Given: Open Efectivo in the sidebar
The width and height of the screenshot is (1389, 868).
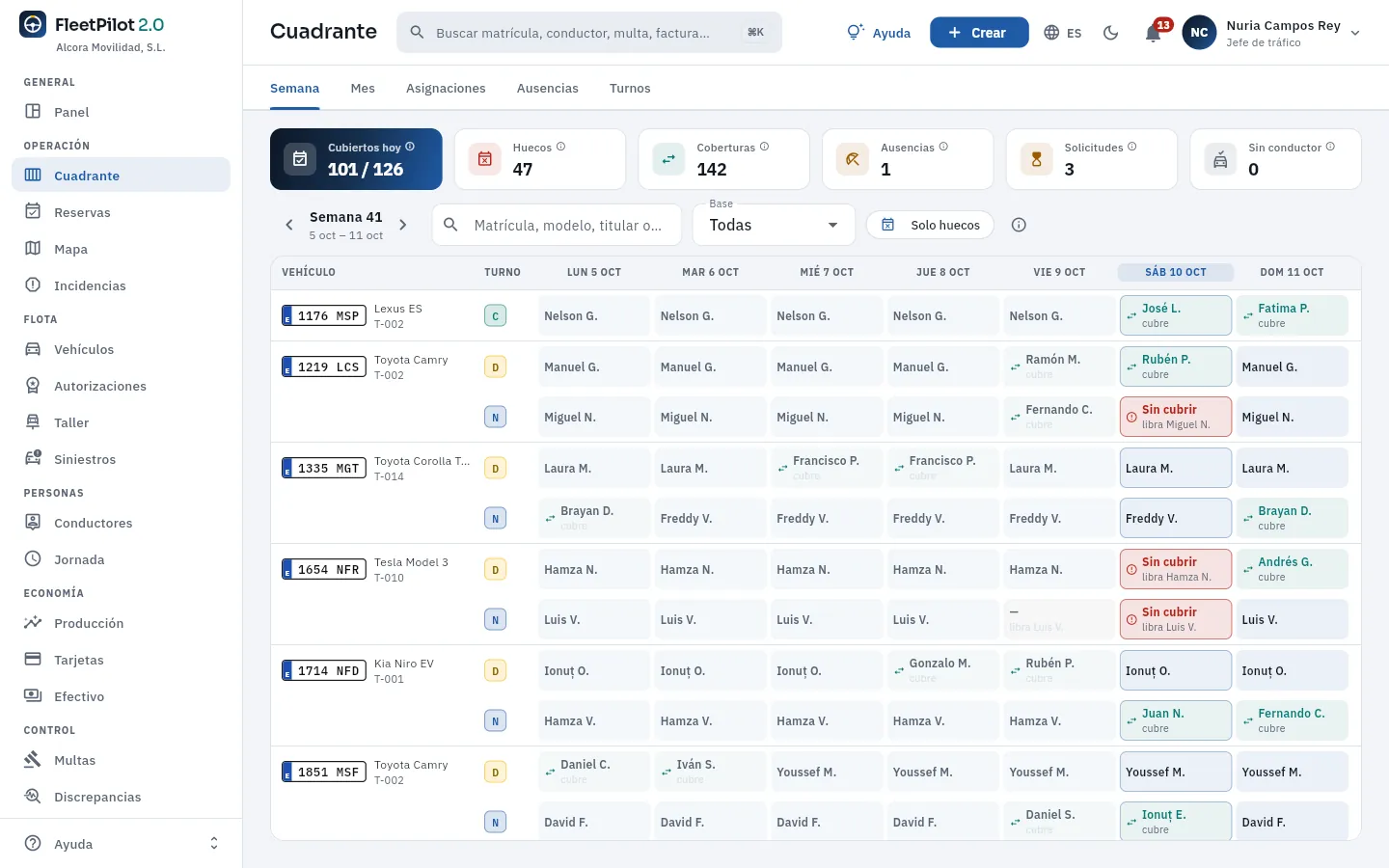Looking at the screenshot, I should point(121,696).
